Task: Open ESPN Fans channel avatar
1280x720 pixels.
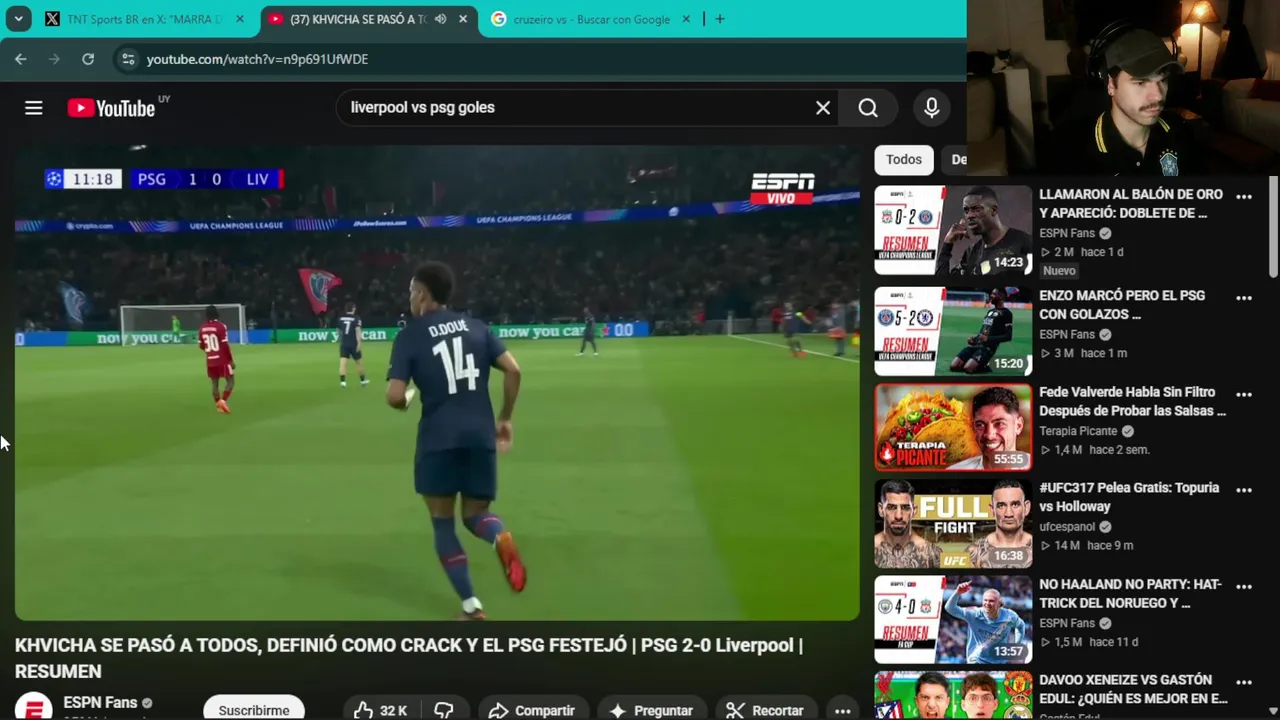Action: click(x=33, y=708)
